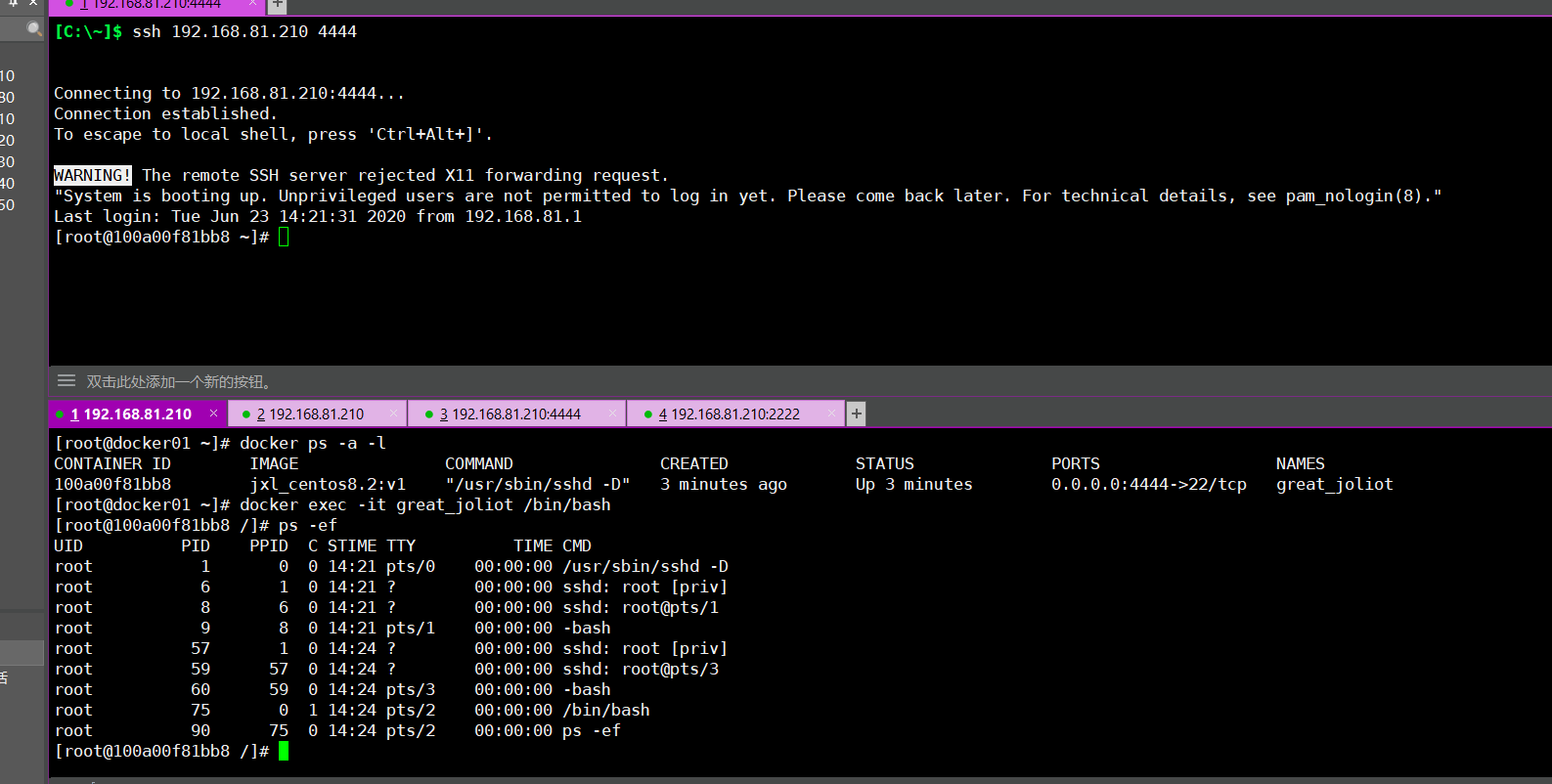Add a new tab in the upper pane
The height and width of the screenshot is (784, 1552).
pyautogui.click(x=278, y=5)
